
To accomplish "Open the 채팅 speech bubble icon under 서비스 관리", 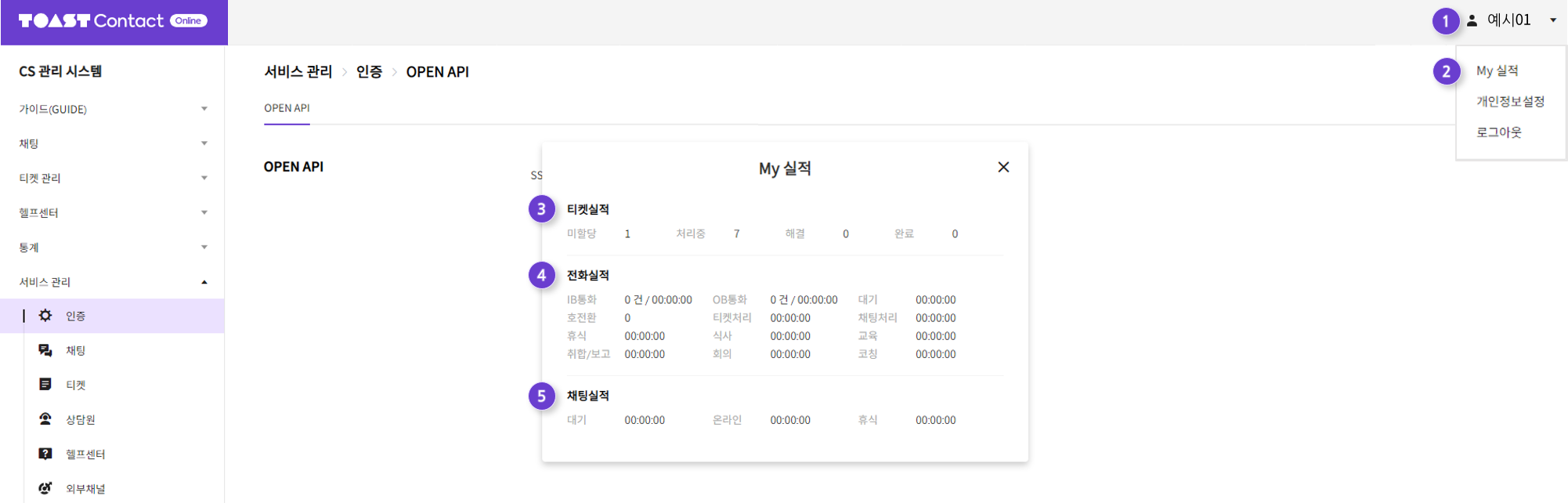I will click(45, 350).
